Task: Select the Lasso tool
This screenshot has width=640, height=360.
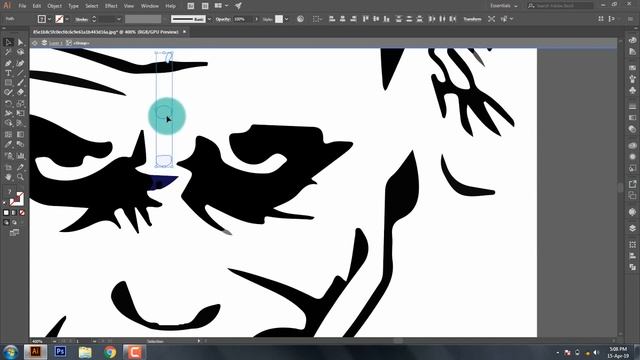Action: 20,52
